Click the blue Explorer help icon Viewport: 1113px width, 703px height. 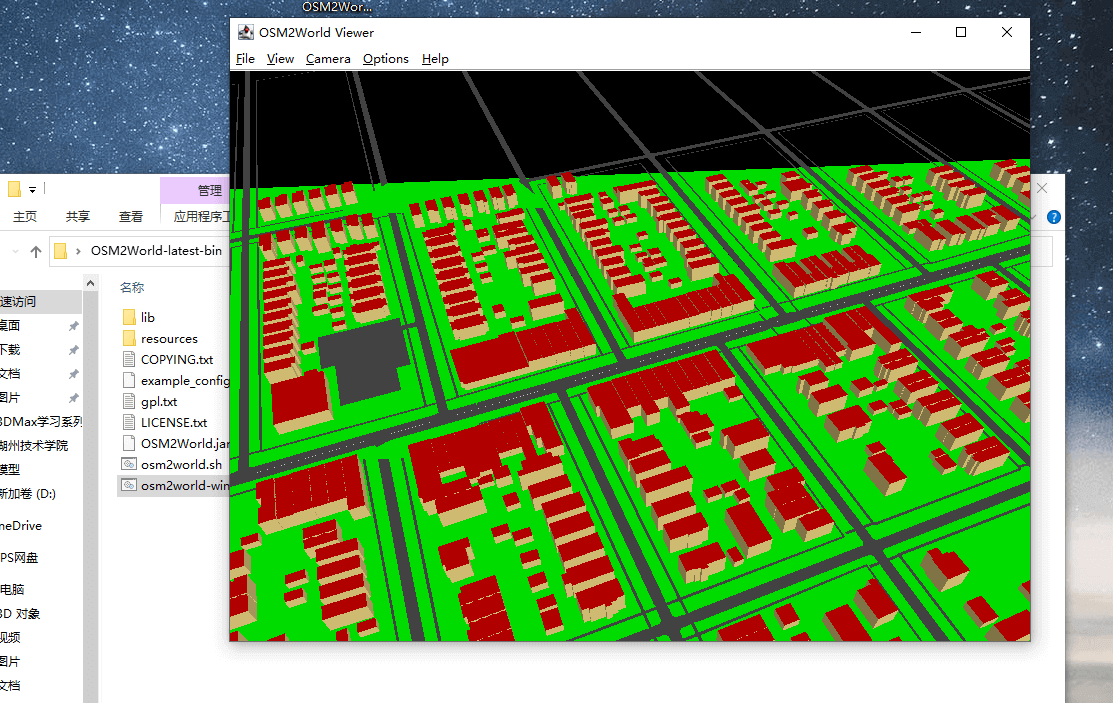tap(1053, 217)
